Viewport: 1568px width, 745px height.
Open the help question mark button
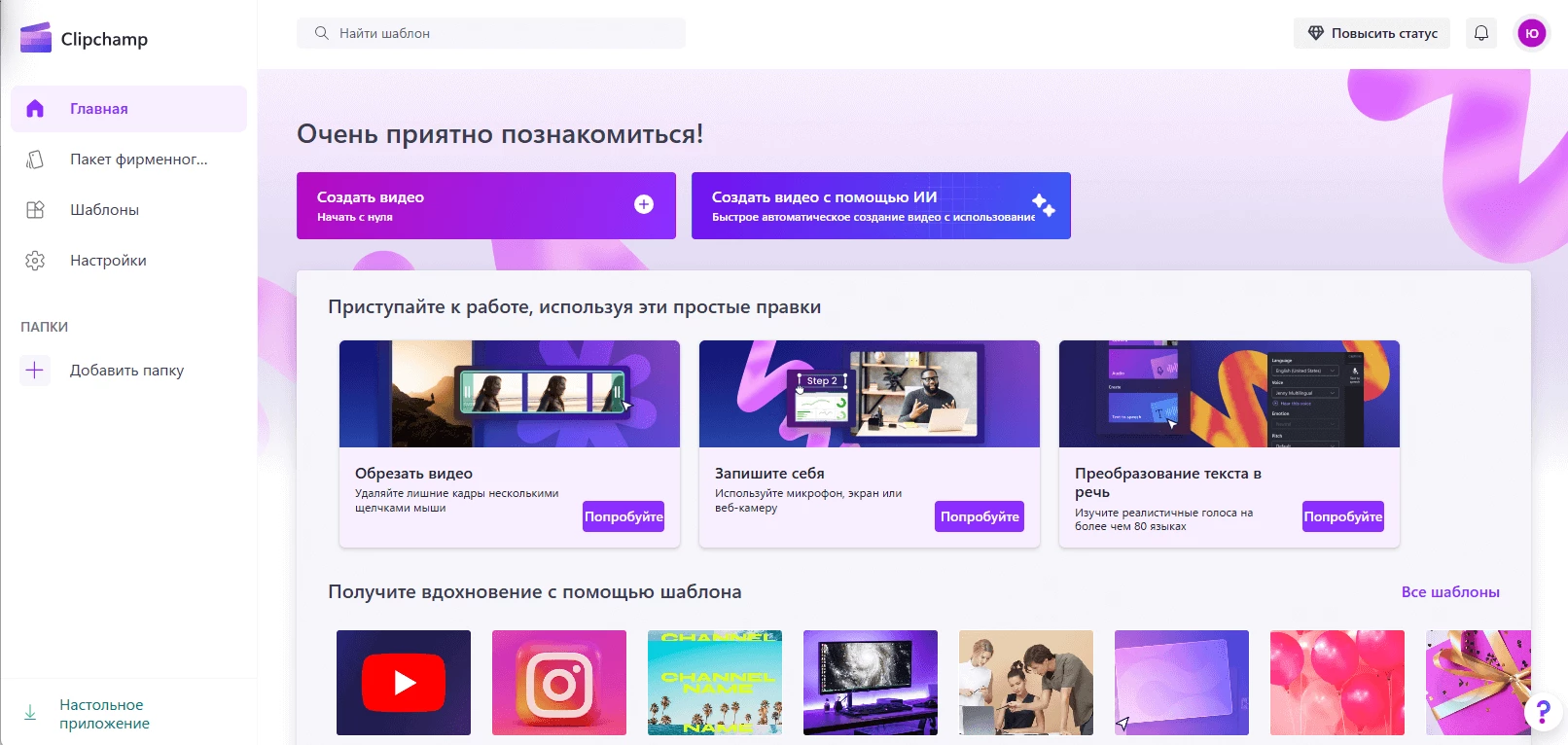1543,712
